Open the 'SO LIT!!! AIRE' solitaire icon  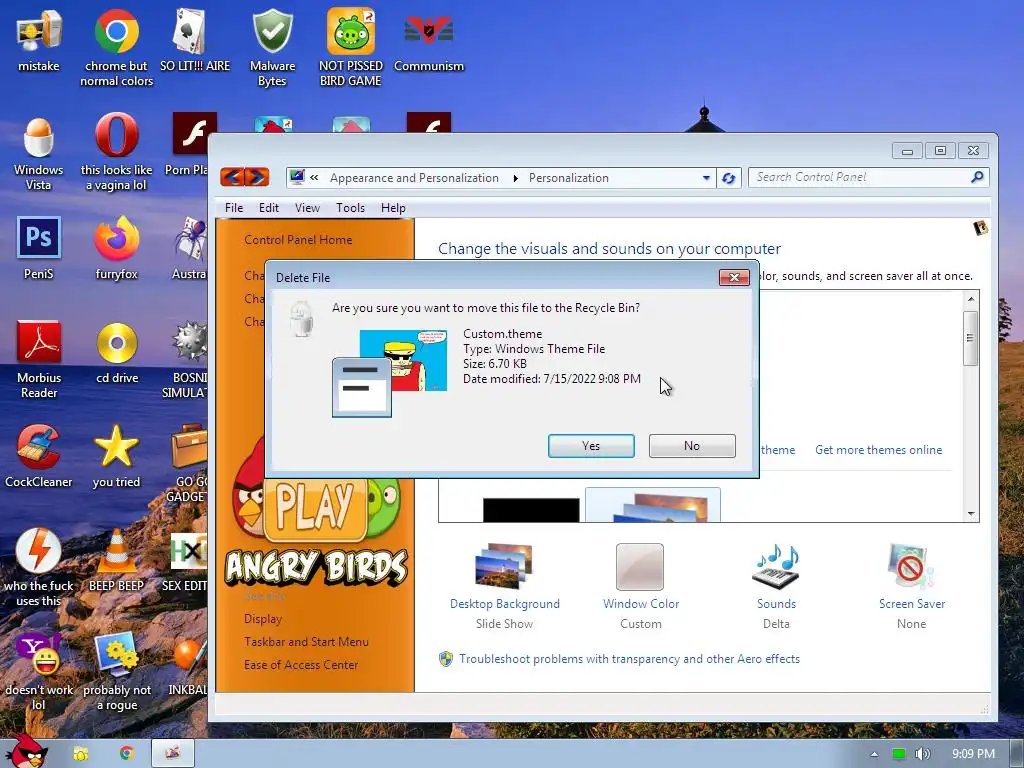tap(195, 39)
